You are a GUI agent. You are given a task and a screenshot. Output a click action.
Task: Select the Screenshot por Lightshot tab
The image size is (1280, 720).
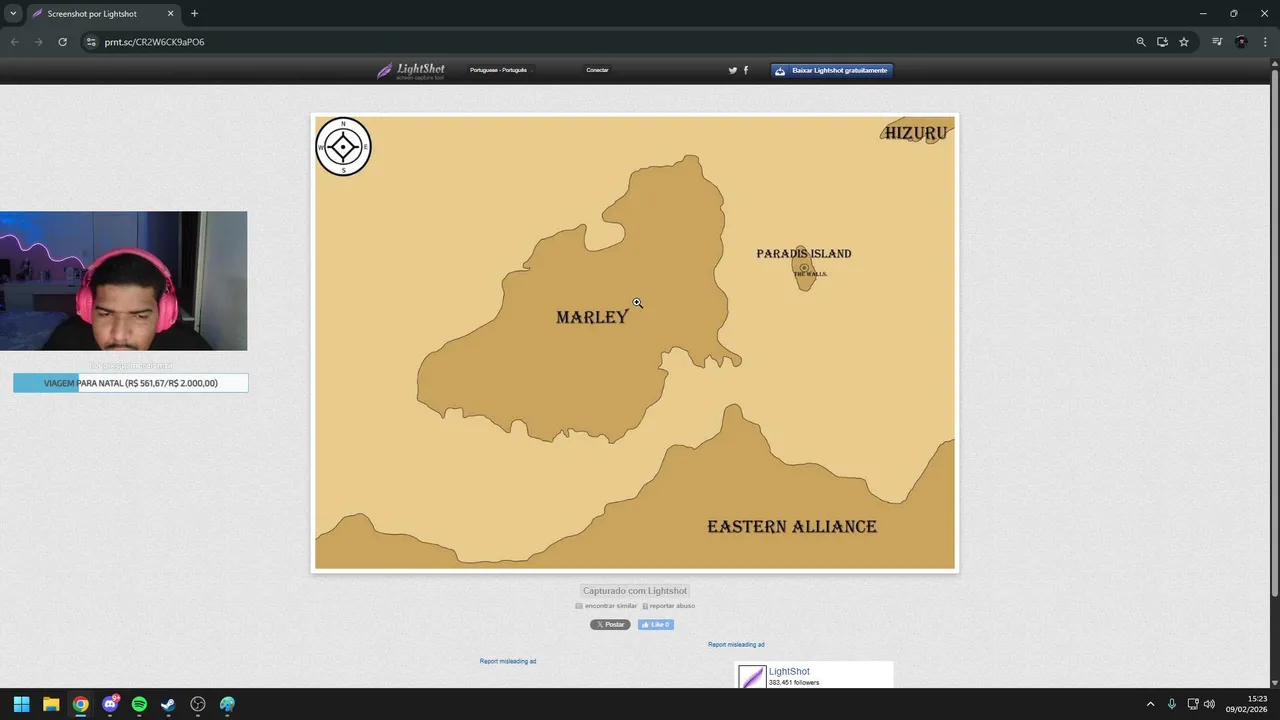(103, 14)
